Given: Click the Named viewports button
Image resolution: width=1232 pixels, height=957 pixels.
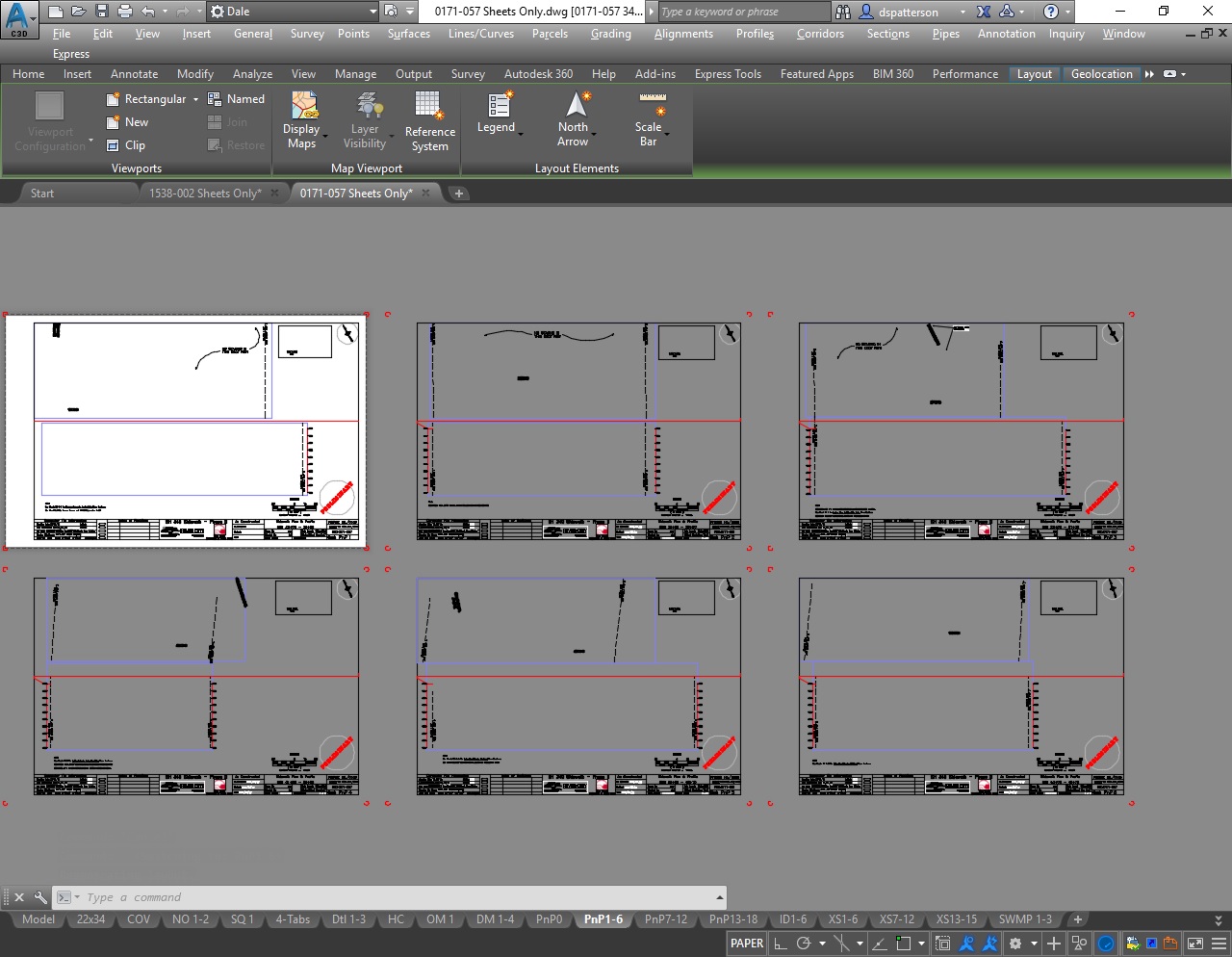Looking at the screenshot, I should 237,98.
